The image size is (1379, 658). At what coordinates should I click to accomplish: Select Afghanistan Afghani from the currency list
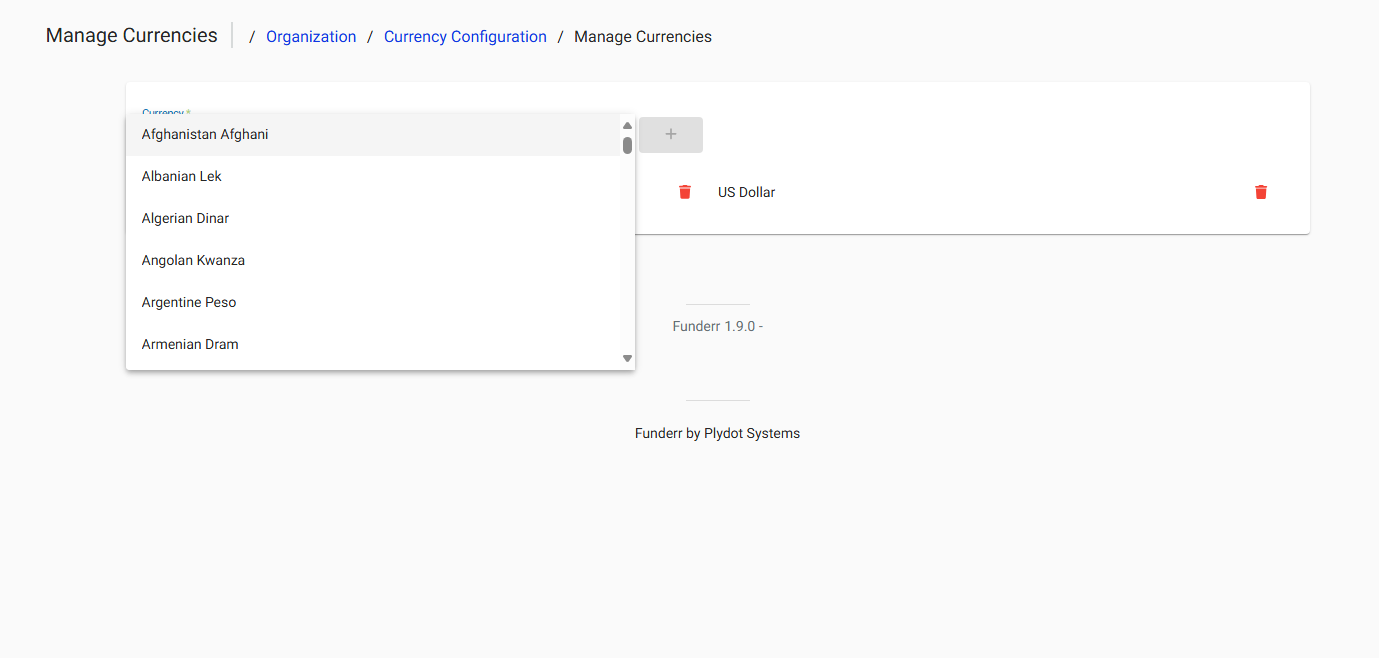[204, 134]
